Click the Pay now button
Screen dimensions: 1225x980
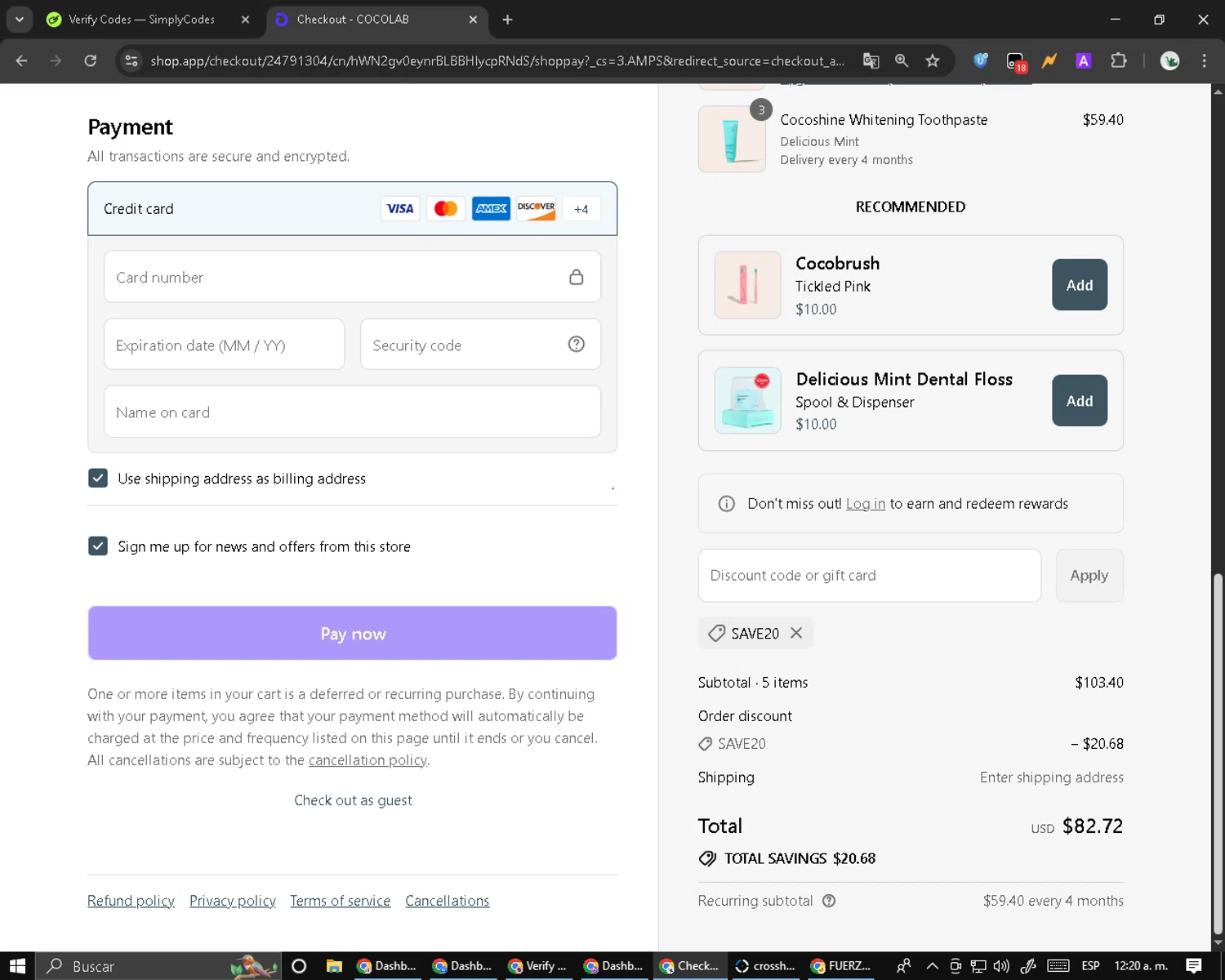[352, 633]
